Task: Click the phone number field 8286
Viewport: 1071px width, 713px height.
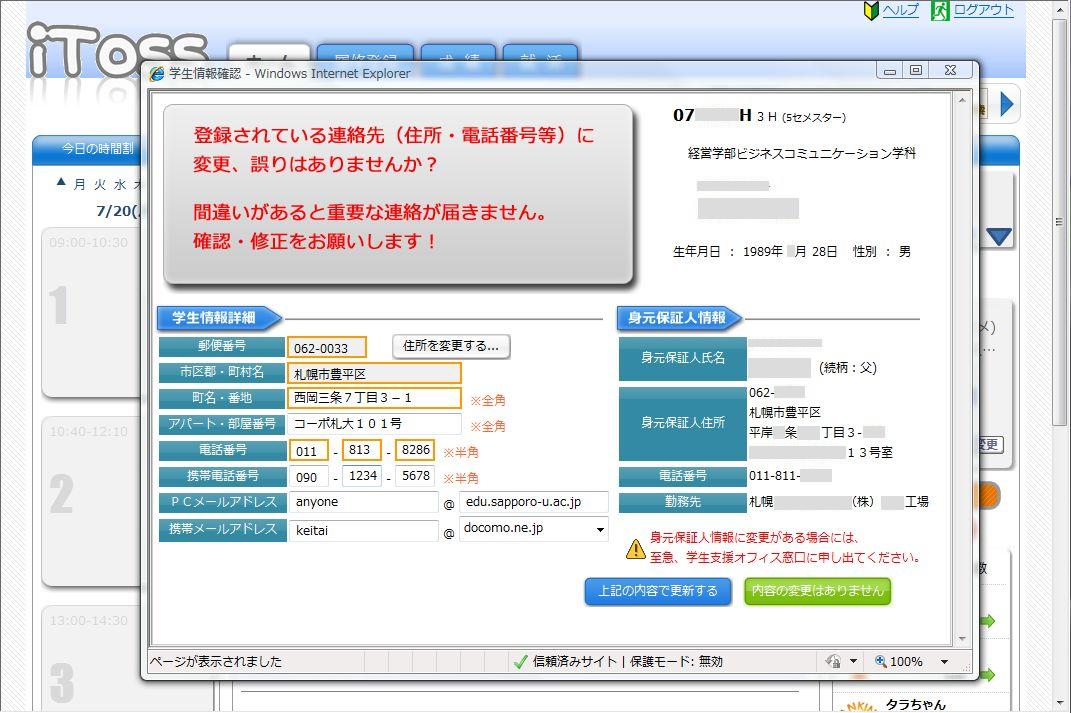Action: pos(415,450)
